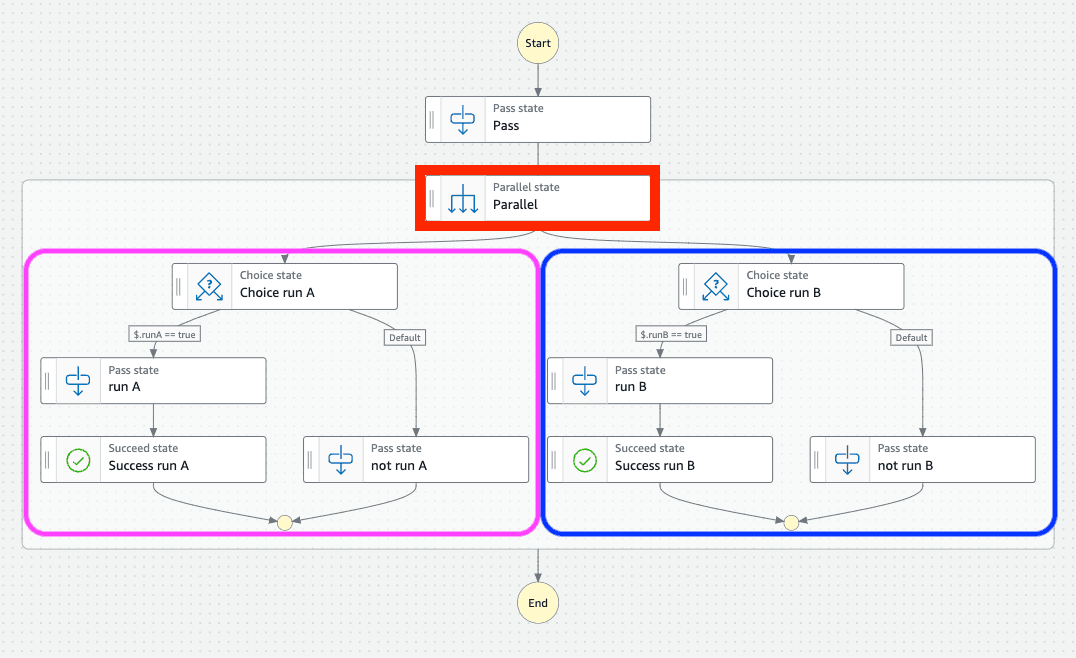Click the run B pass icon
Viewport: 1076px width, 658px height.
click(585, 381)
